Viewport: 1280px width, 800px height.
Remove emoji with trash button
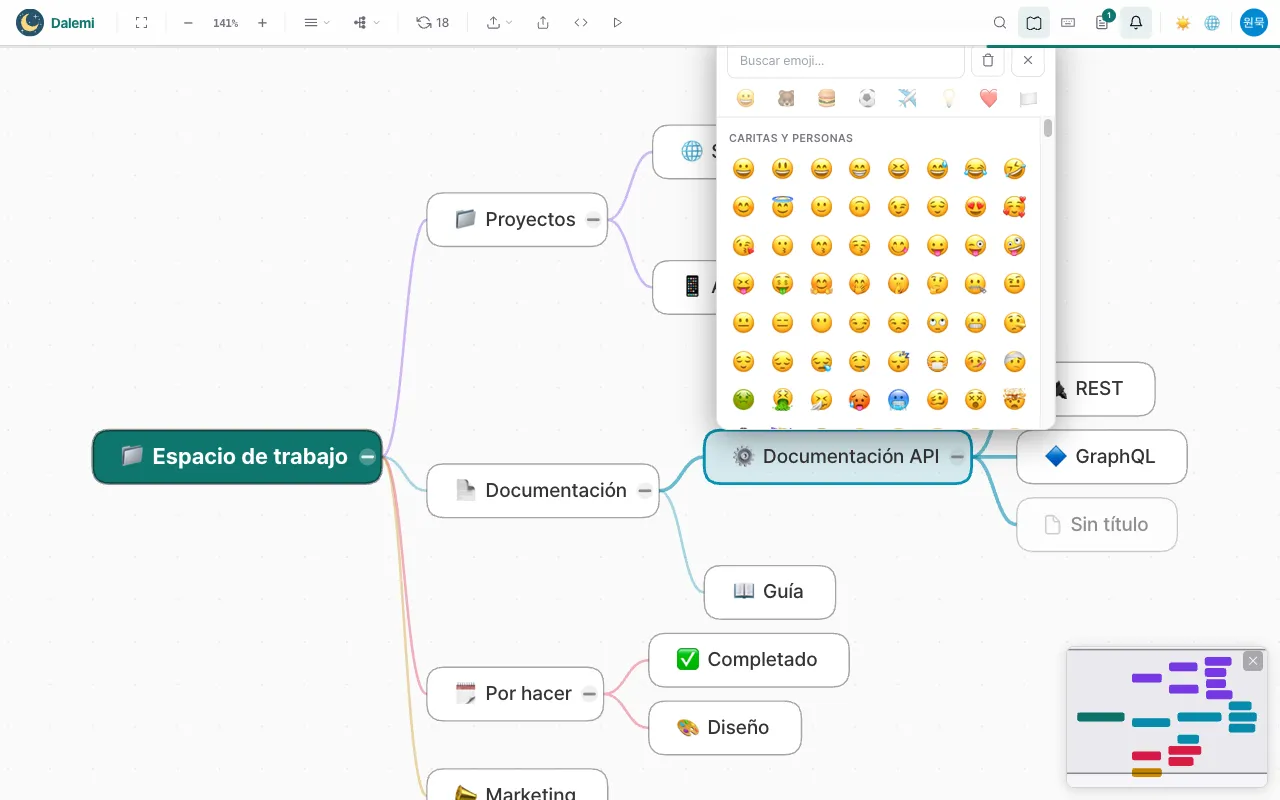pos(988,61)
